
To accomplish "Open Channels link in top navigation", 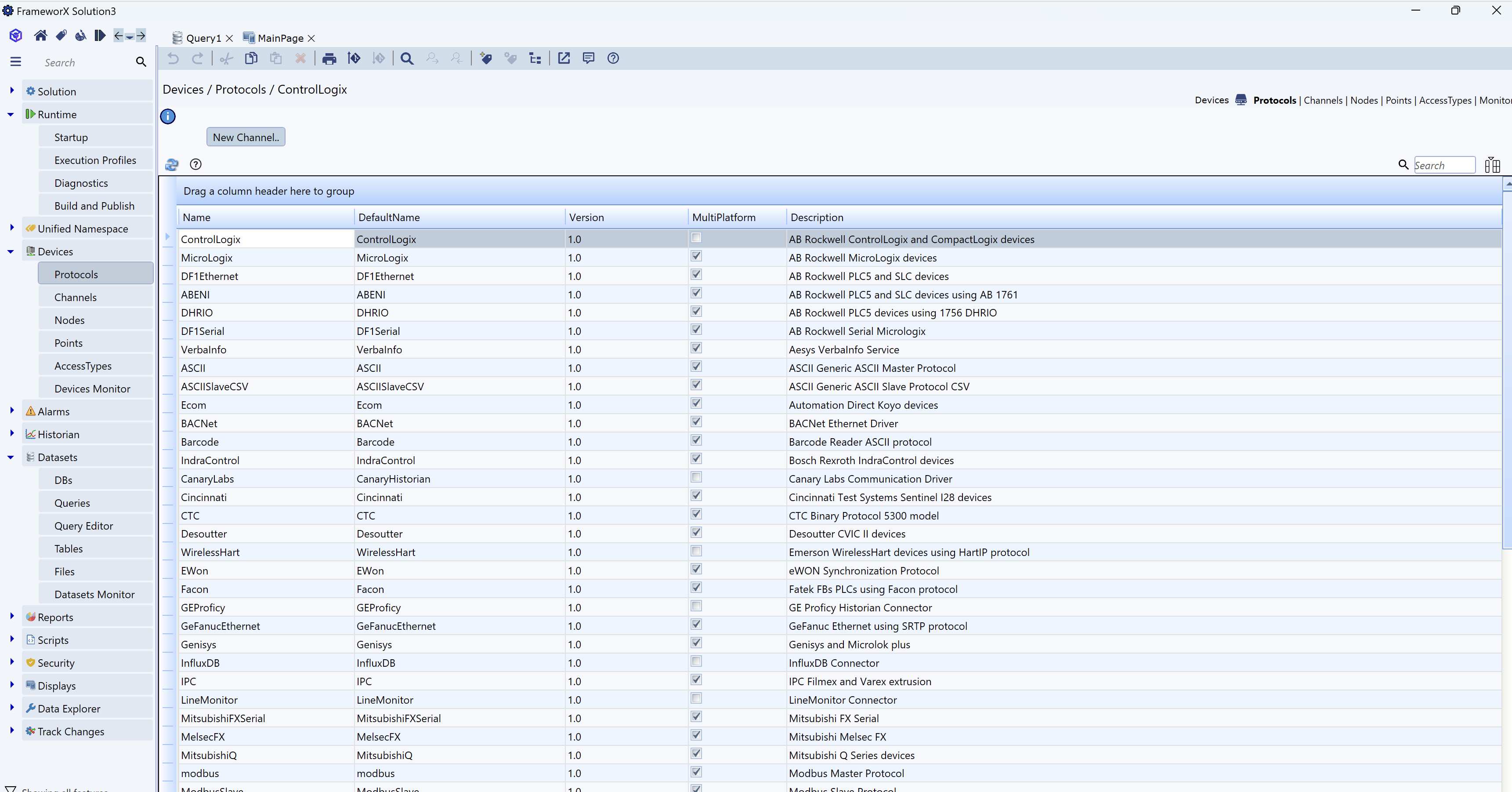I will pos(1322,100).
